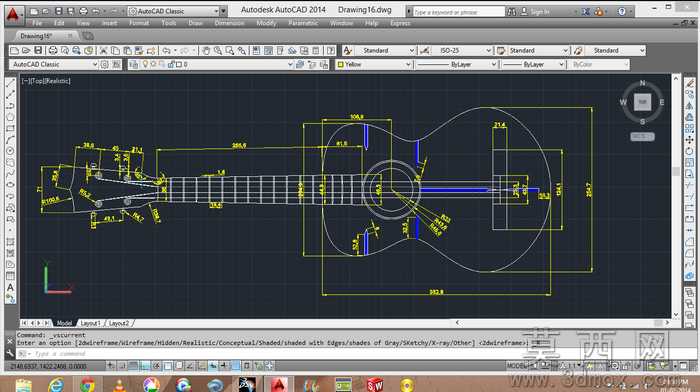Open Layer Properties Manager icon
The width and height of the screenshot is (700, 392).
(133, 65)
